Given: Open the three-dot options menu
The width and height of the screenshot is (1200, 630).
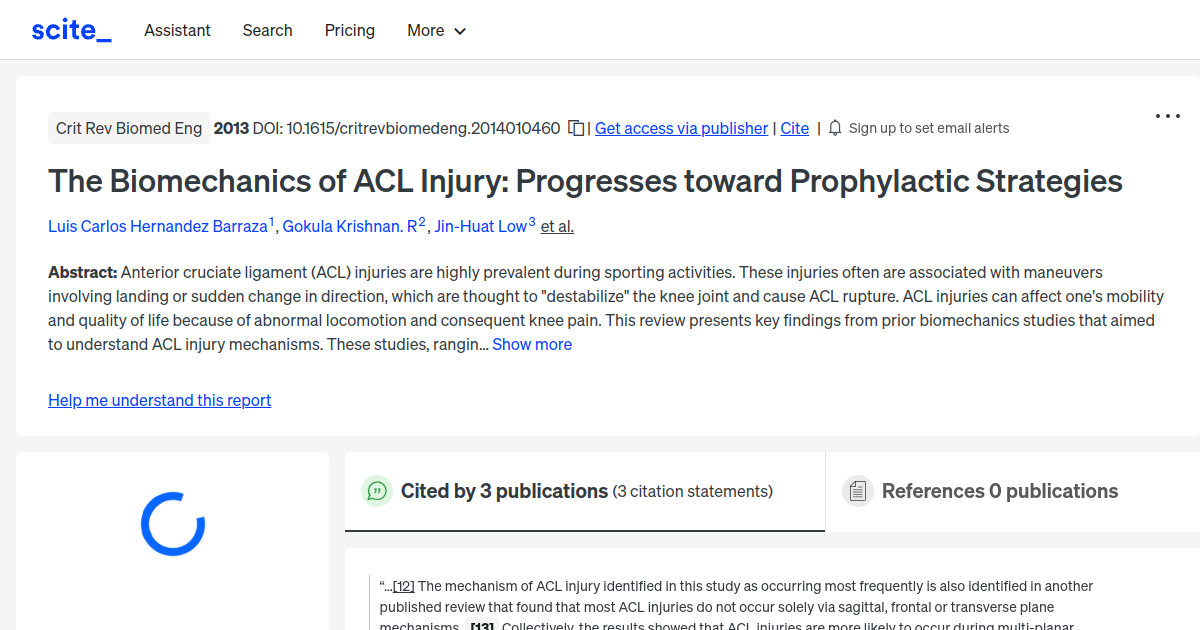Looking at the screenshot, I should pyautogui.click(x=1167, y=116).
